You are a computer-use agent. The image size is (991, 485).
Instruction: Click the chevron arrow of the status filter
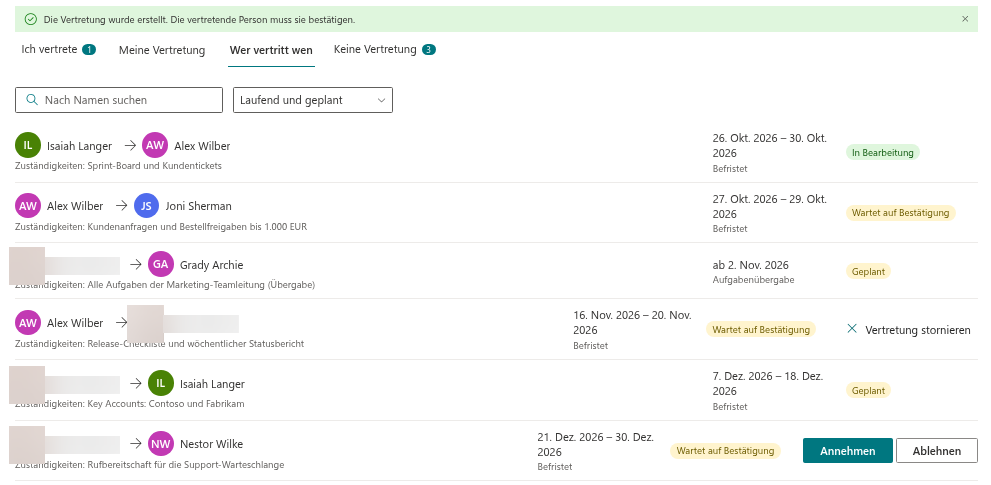point(381,100)
